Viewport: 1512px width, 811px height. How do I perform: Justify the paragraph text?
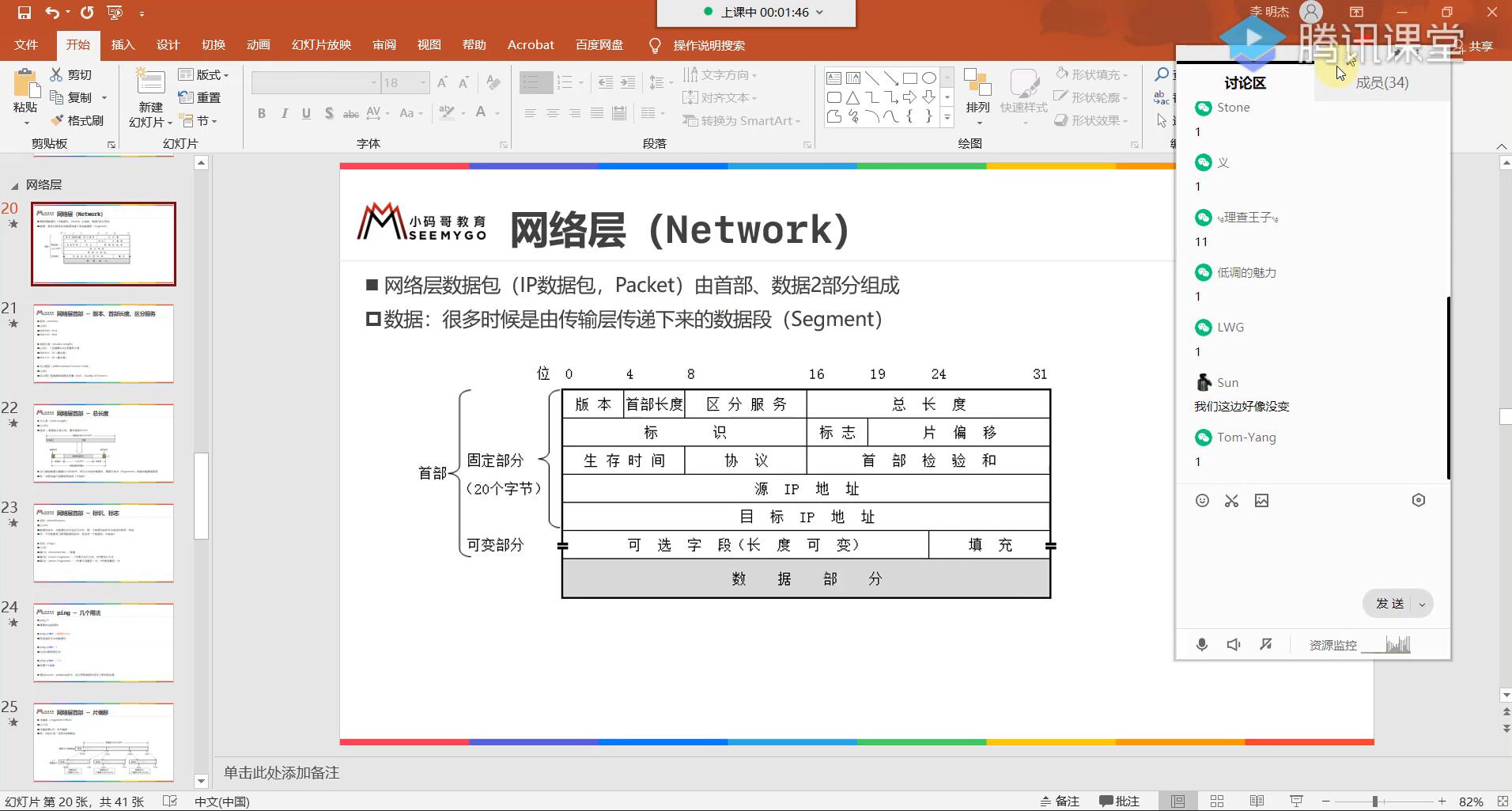597,113
